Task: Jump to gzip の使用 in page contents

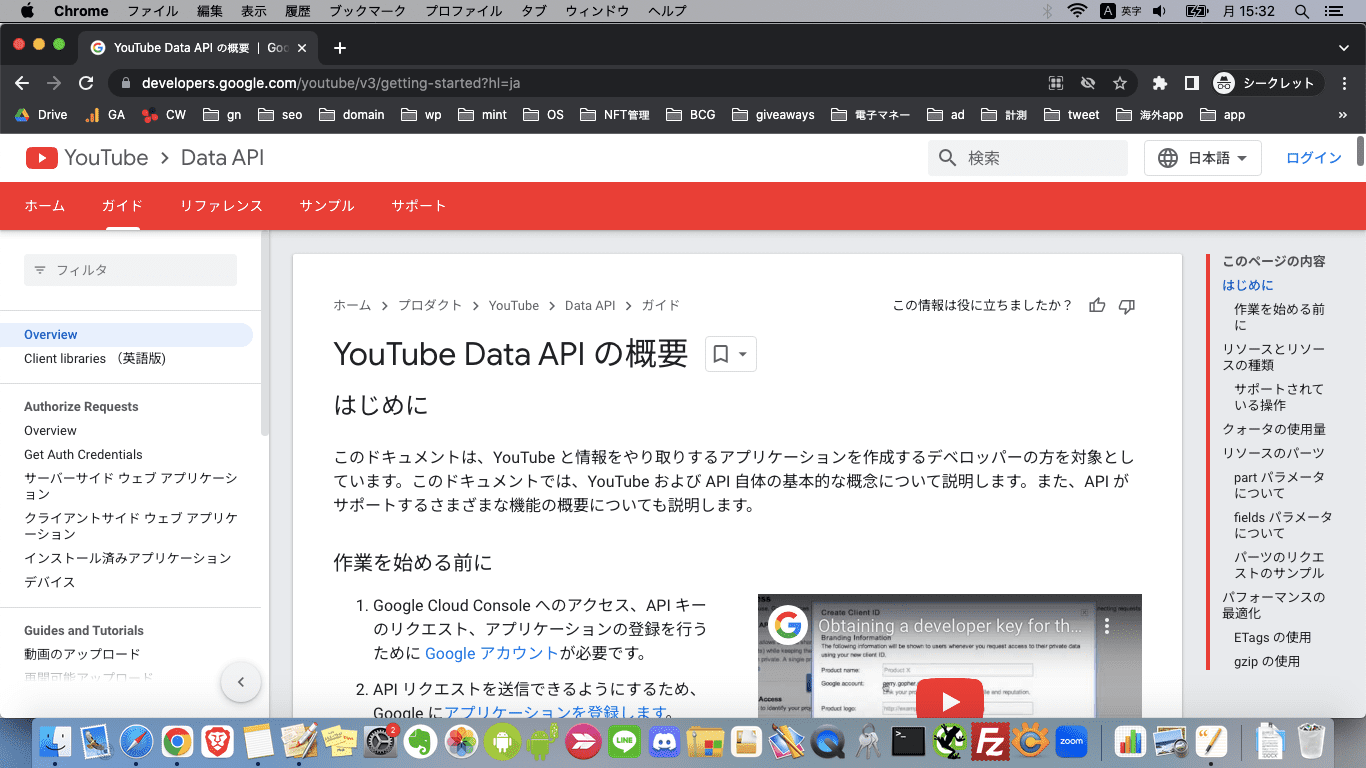Action: tap(1267, 661)
